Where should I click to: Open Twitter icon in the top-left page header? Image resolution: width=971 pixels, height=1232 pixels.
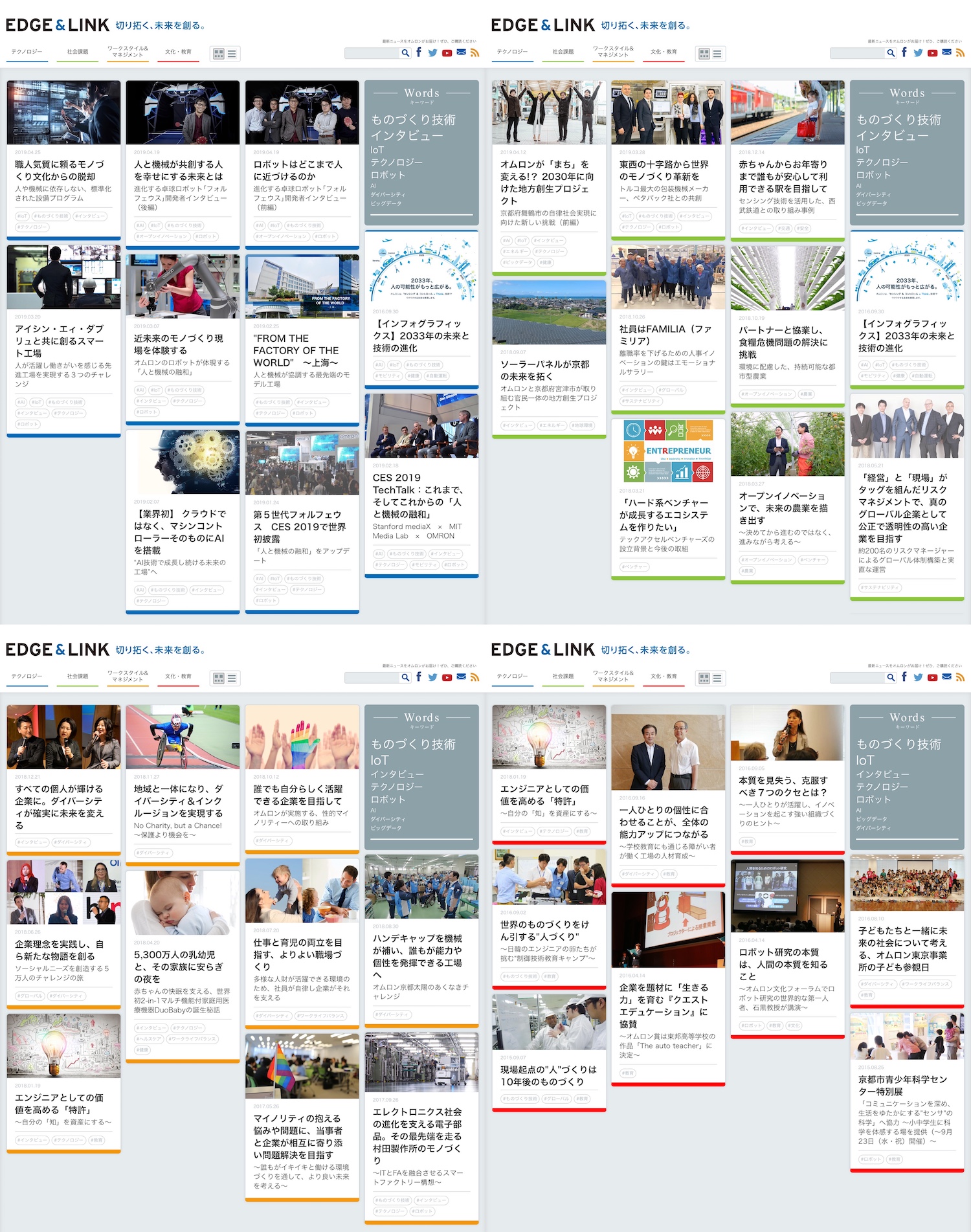click(x=433, y=53)
